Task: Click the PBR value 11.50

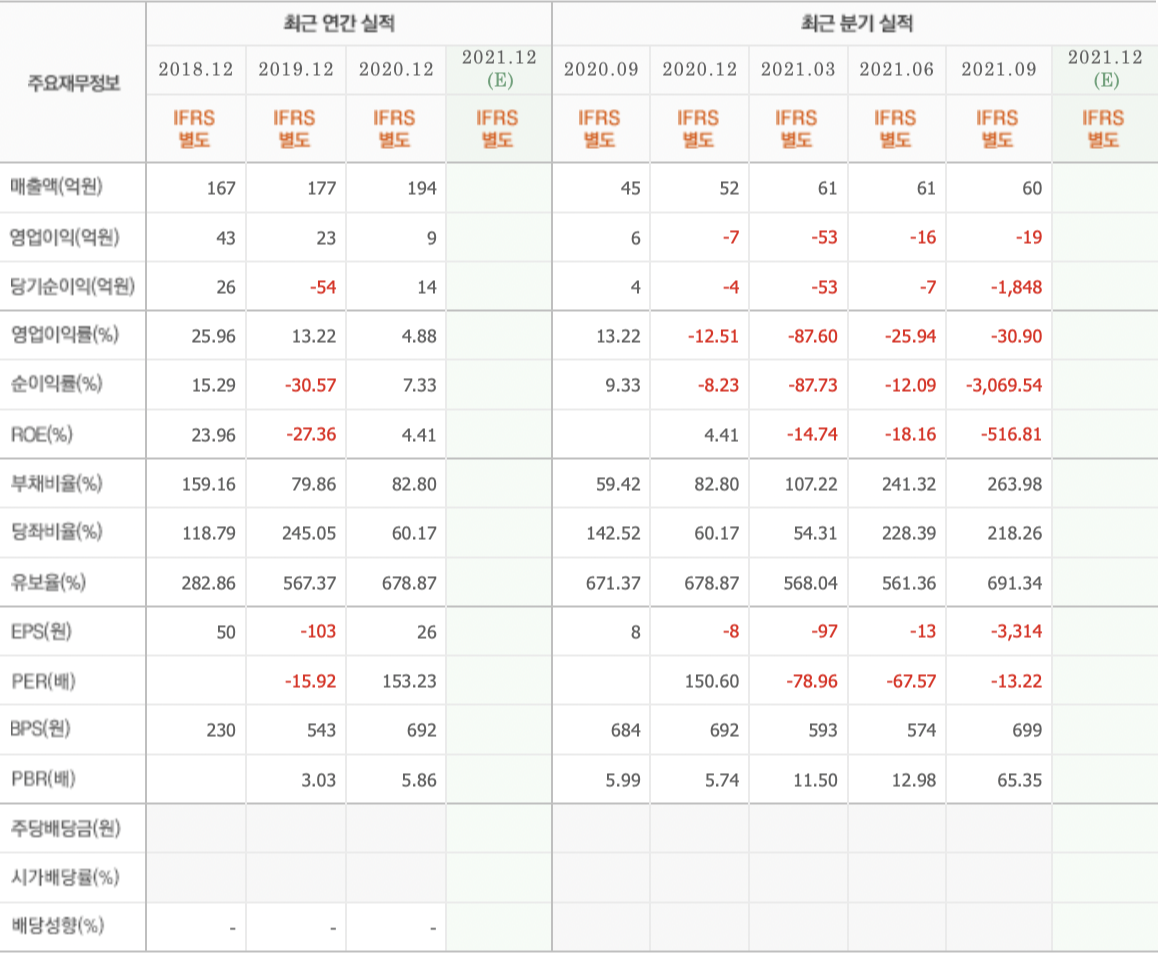Action: 816,780
